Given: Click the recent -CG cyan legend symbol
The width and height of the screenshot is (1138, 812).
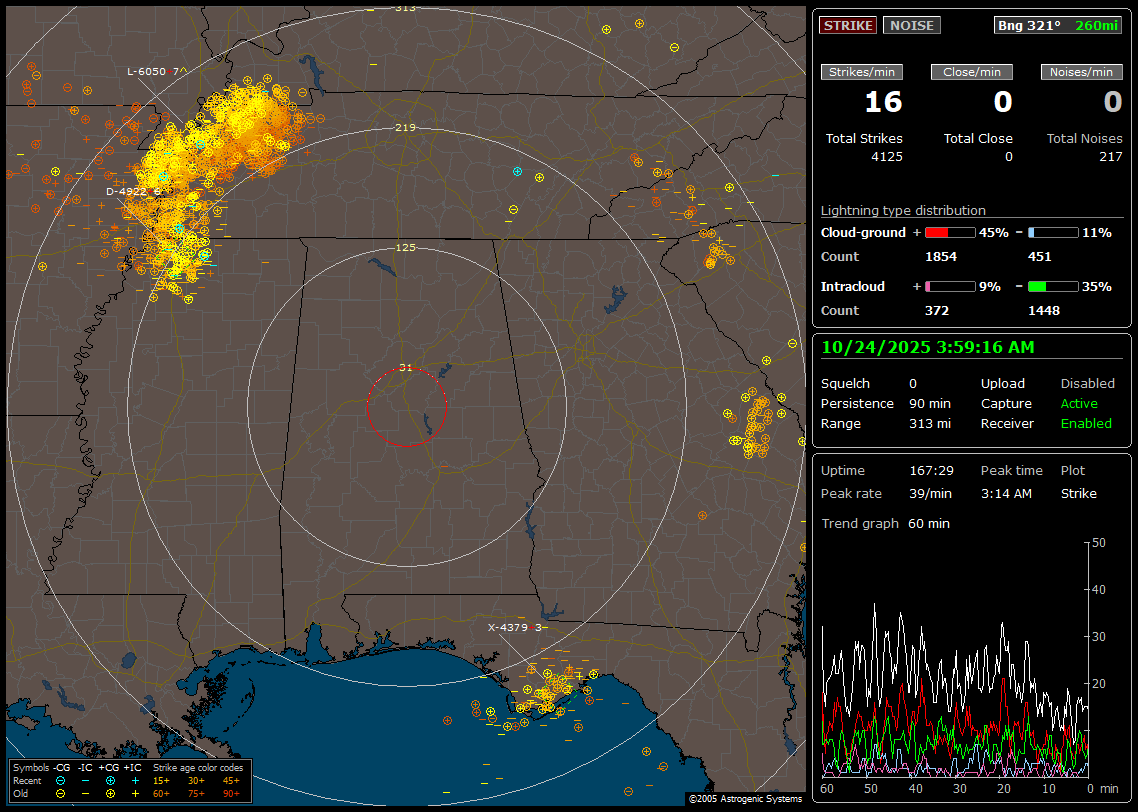Looking at the screenshot, I should tap(61, 780).
